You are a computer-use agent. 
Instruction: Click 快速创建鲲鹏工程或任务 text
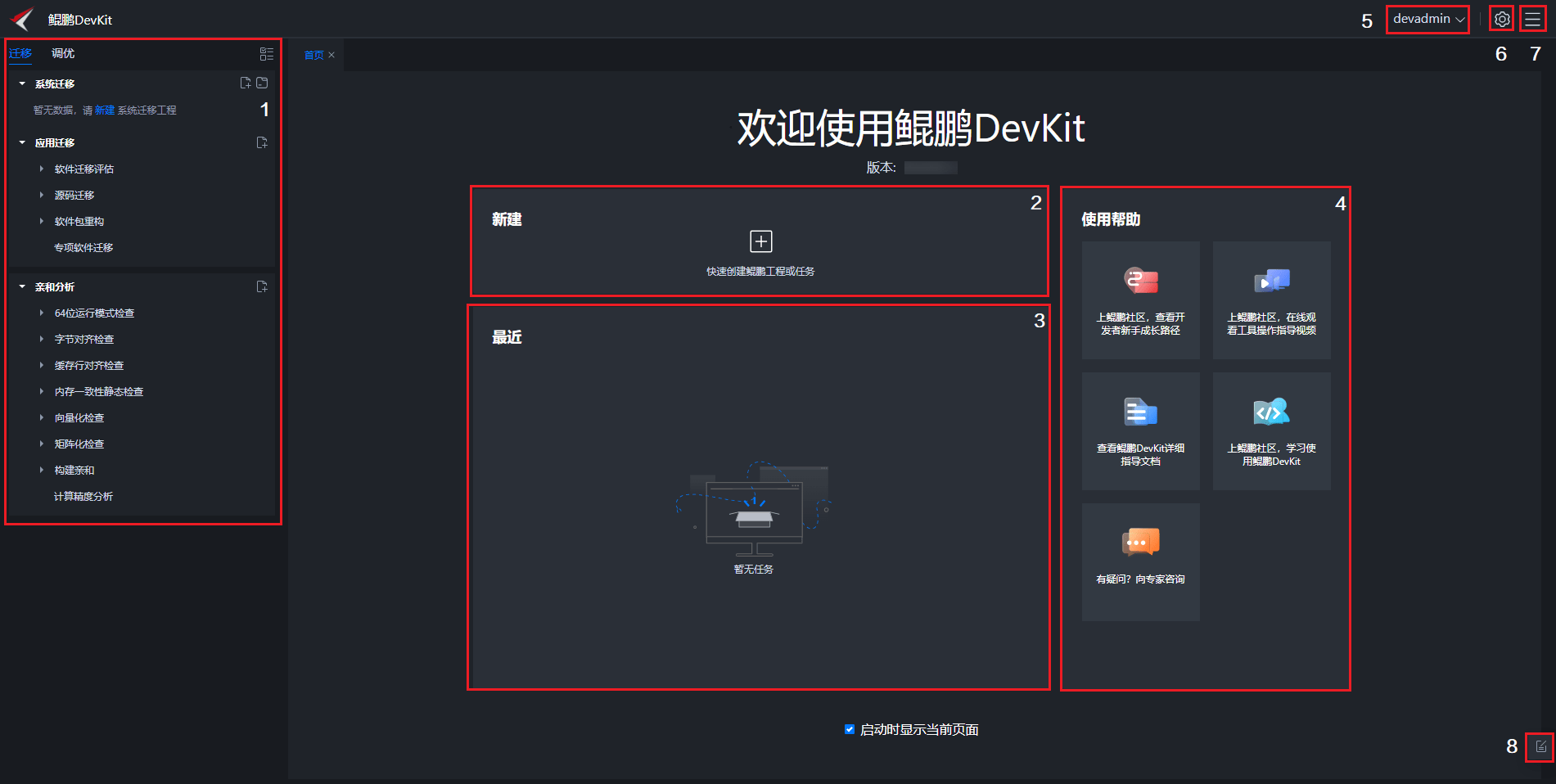761,271
